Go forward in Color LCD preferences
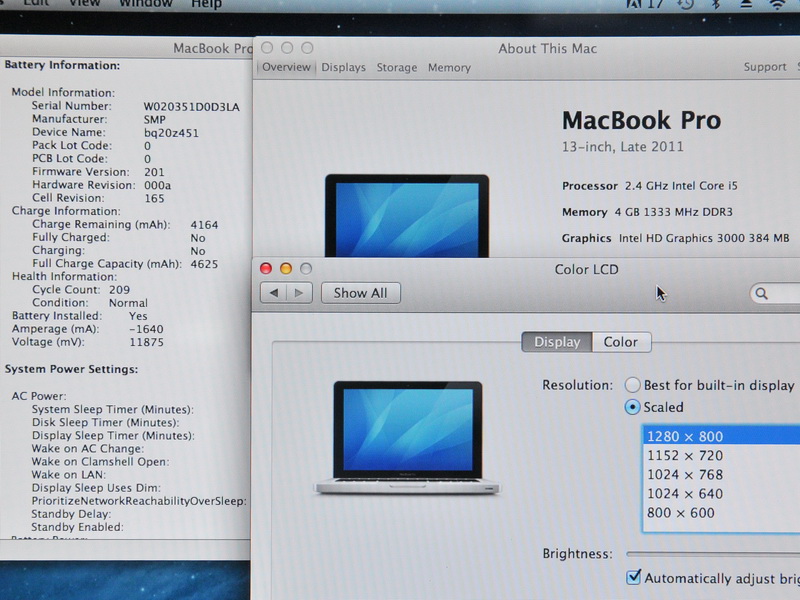The width and height of the screenshot is (800, 600). [x=299, y=293]
